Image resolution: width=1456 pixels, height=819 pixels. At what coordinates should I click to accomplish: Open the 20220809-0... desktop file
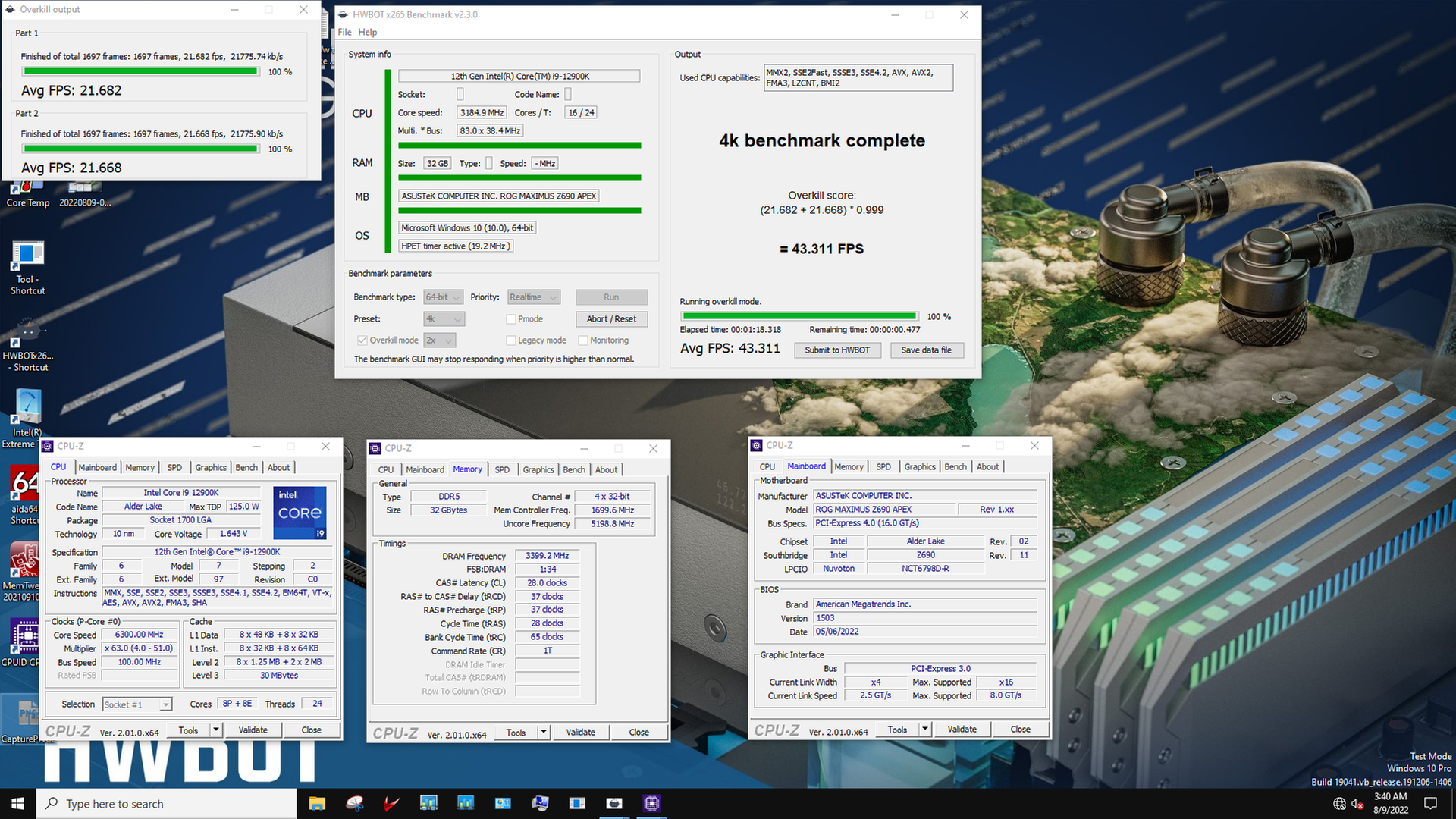tap(85, 202)
